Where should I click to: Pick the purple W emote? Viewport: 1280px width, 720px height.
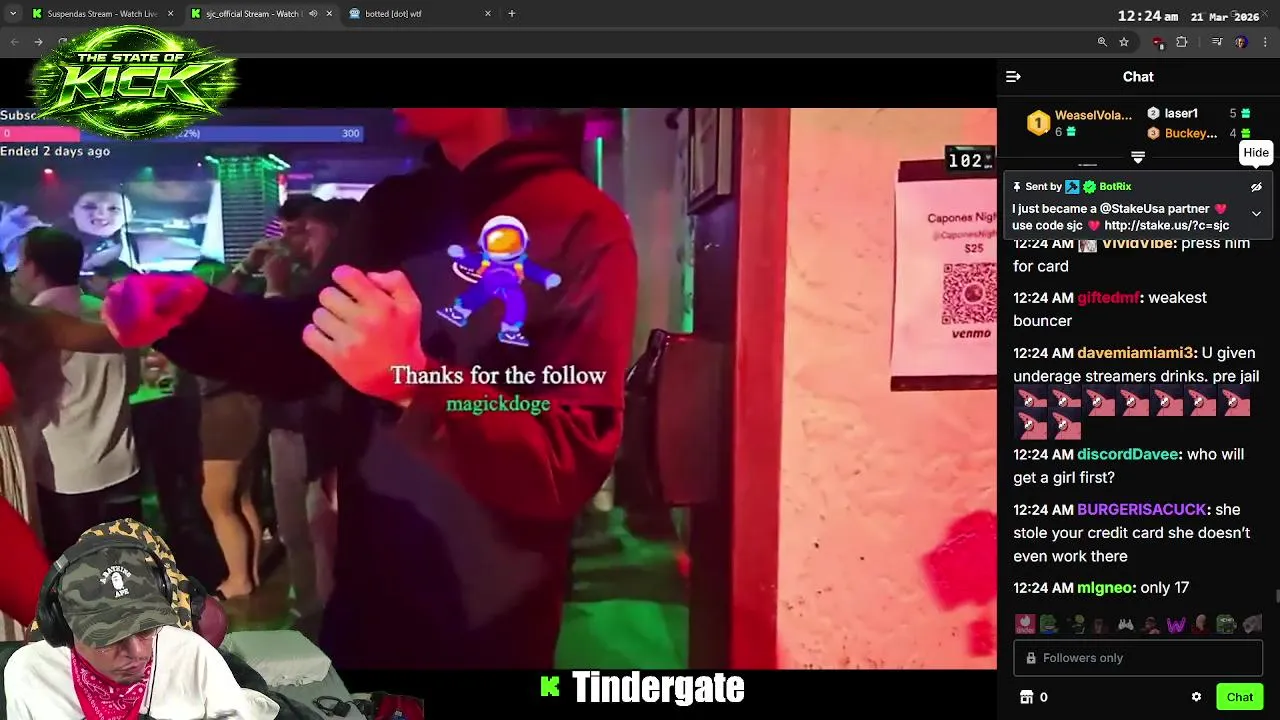(x=1176, y=624)
